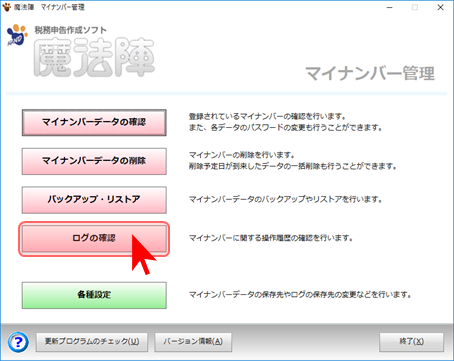Image resolution: width=454 pixels, height=361 pixels.
Task: Open 各種設定 green button
Action: point(94,295)
